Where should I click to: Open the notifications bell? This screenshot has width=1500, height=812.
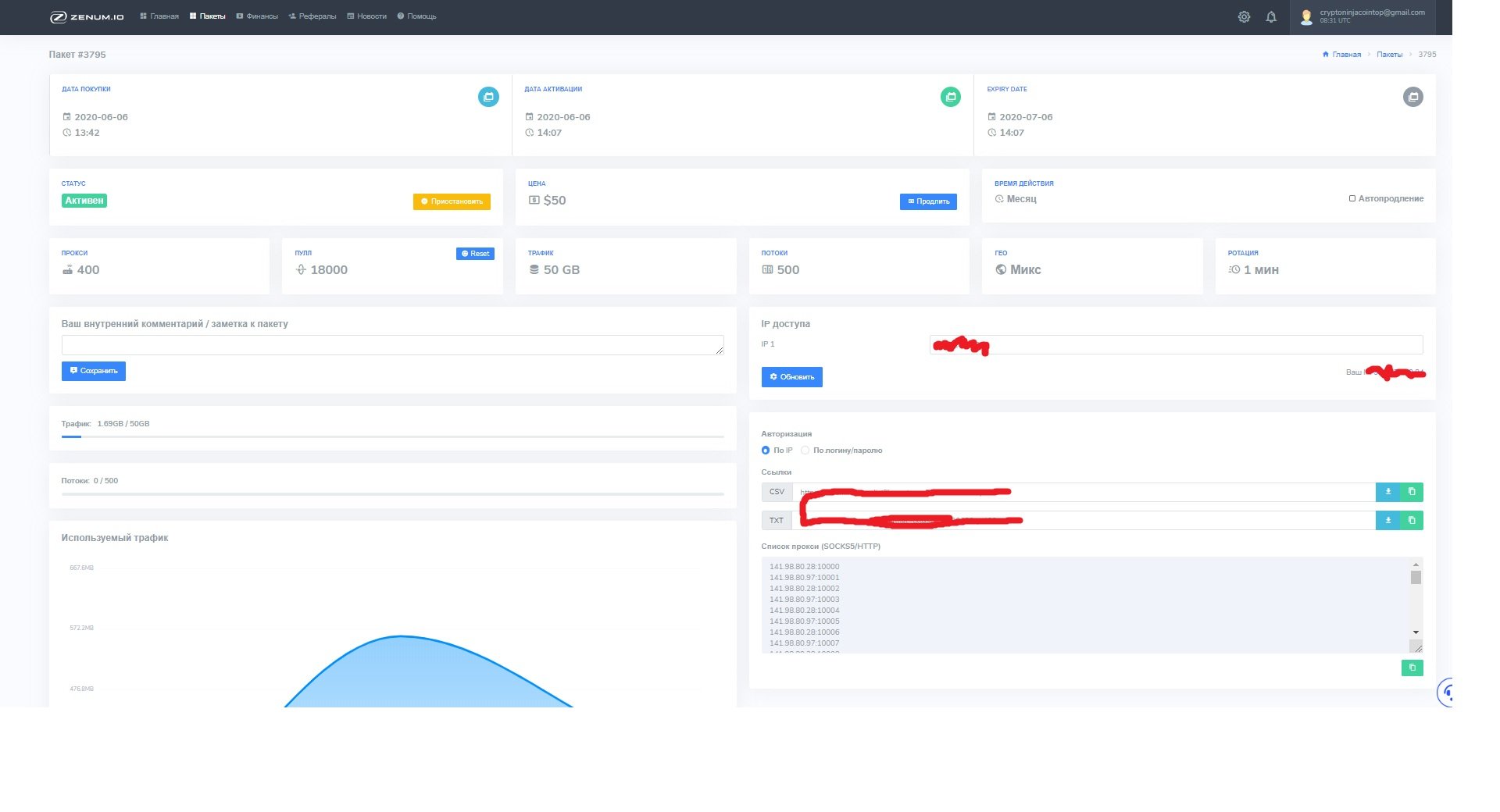coord(1271,17)
